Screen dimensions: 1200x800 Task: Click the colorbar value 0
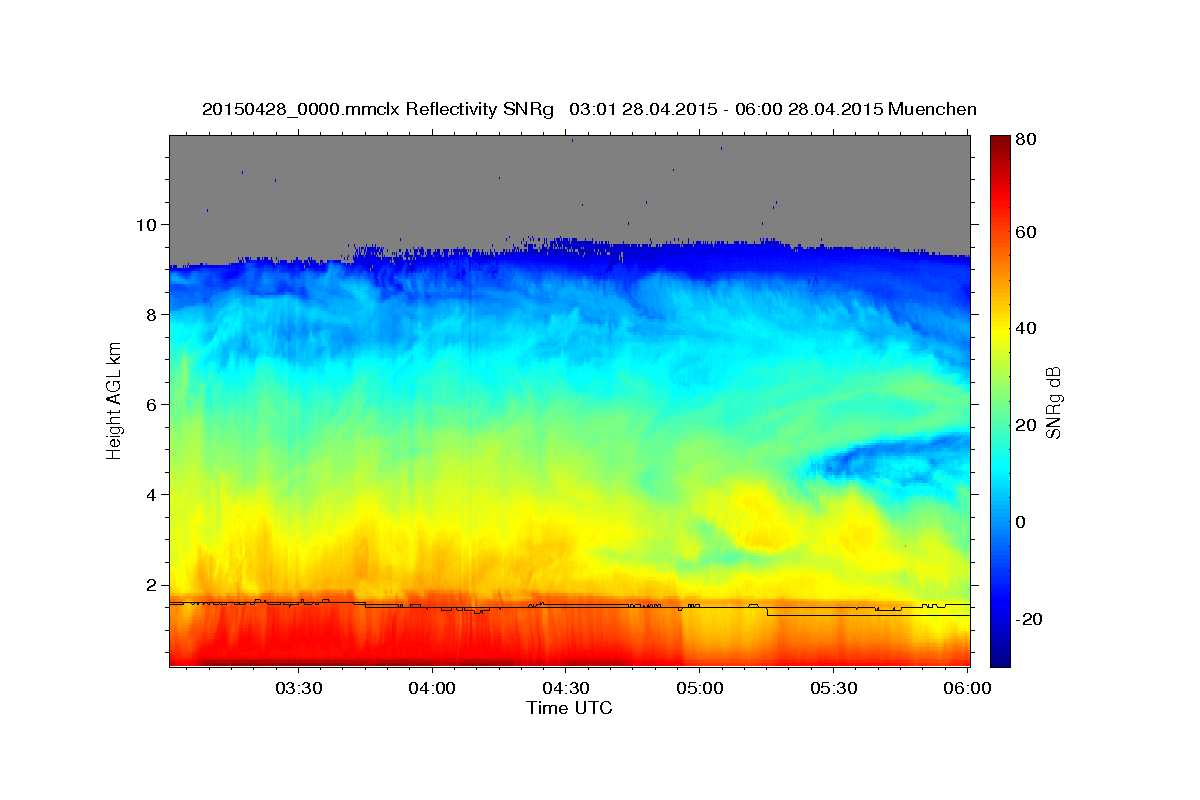pyautogui.click(x=1021, y=522)
